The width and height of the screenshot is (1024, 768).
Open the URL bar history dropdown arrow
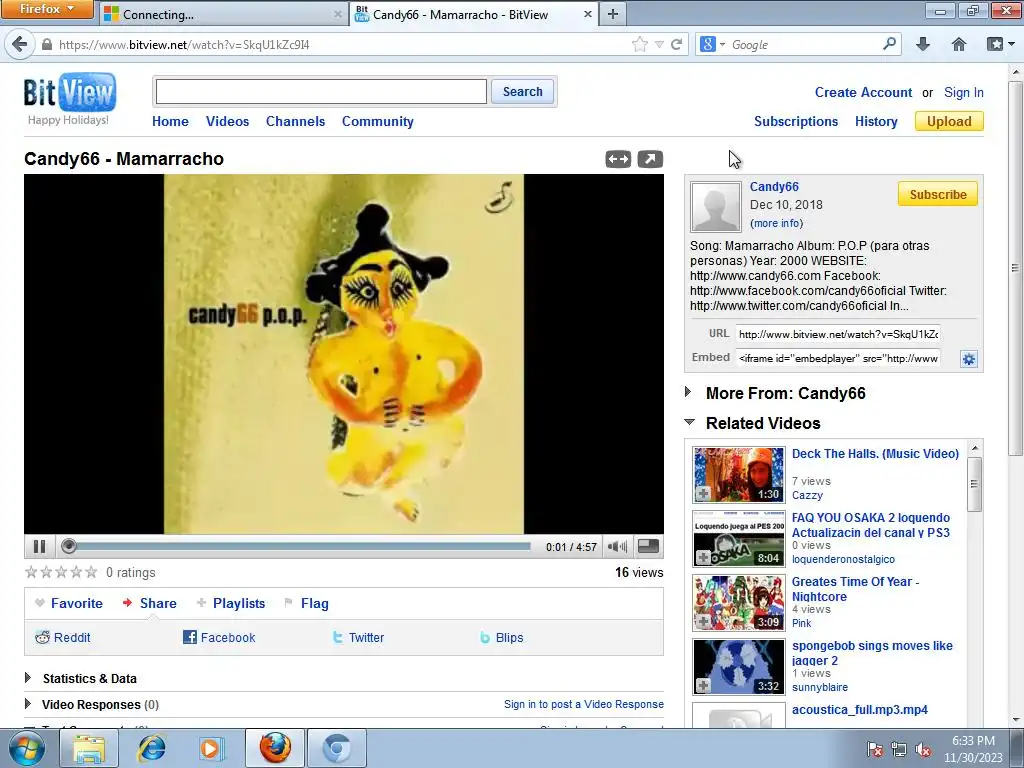660,44
